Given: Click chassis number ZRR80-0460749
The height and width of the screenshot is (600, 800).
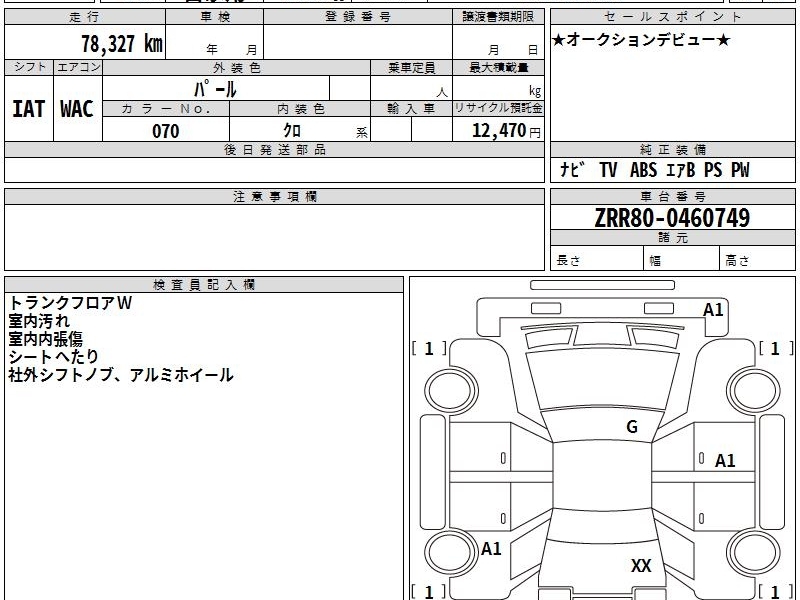Looking at the screenshot, I should [x=672, y=218].
